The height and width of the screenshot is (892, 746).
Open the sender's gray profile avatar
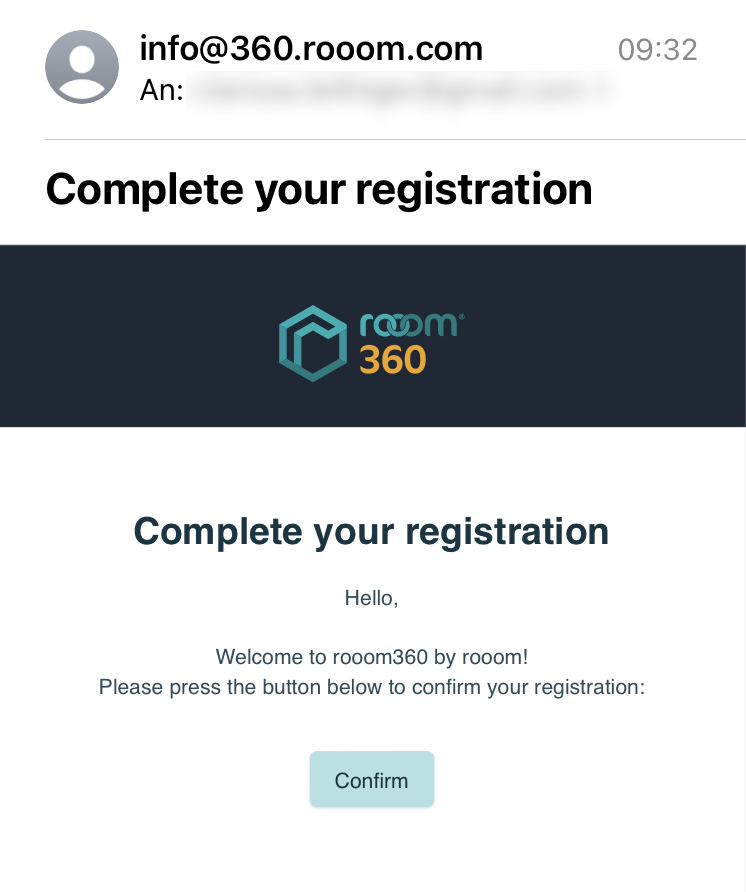pos(82,67)
